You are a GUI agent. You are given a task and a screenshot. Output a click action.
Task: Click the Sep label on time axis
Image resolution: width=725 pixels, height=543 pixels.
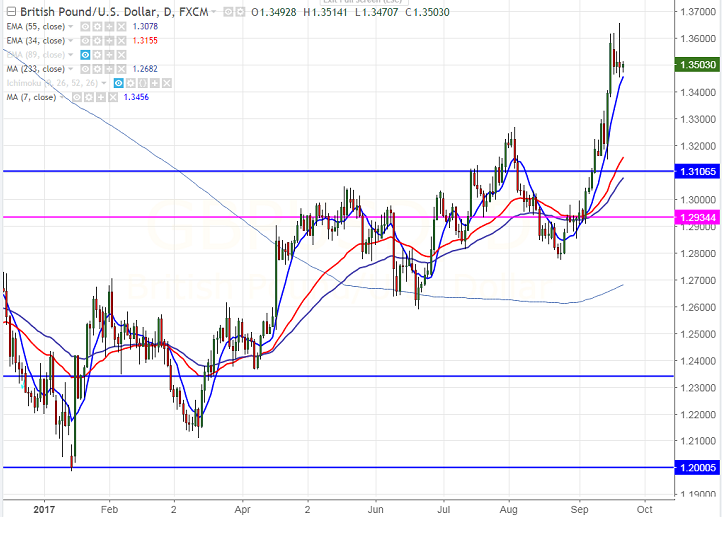[579, 510]
